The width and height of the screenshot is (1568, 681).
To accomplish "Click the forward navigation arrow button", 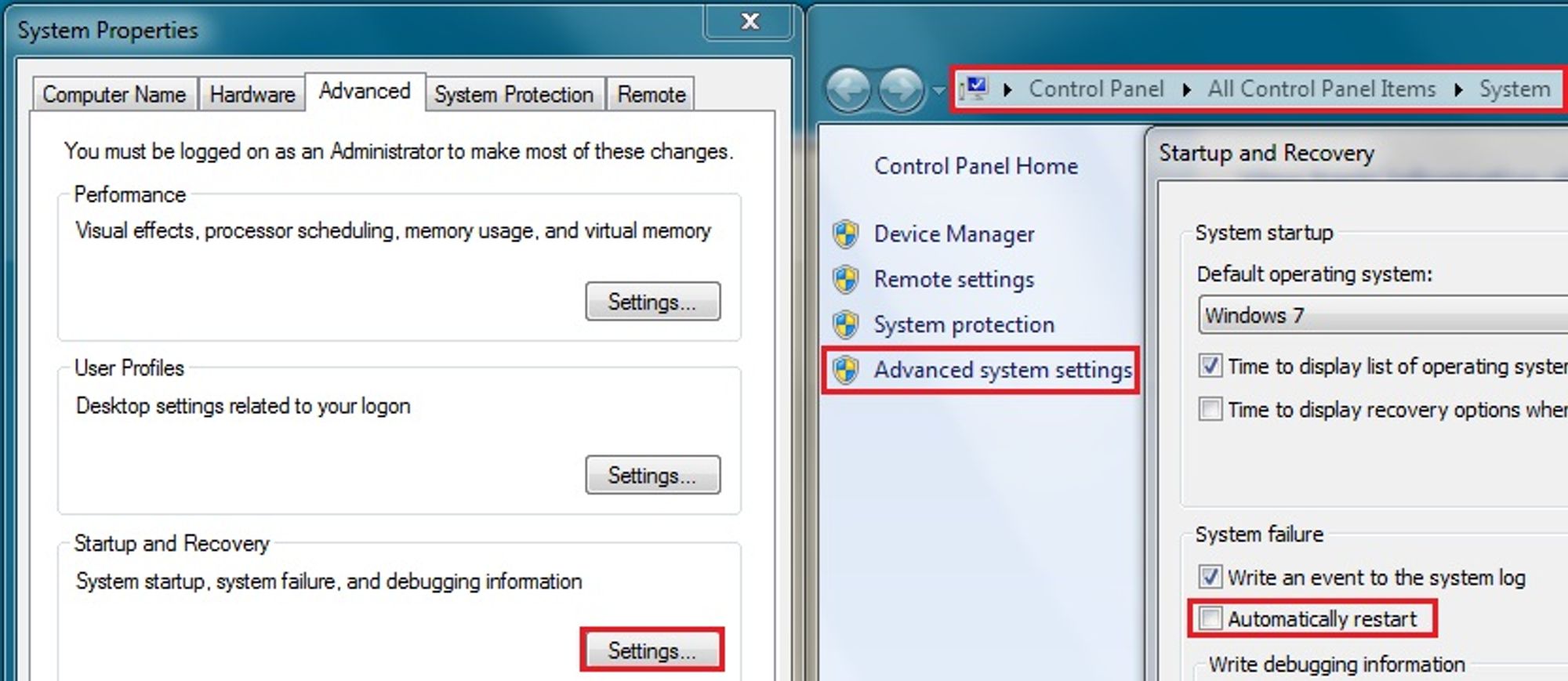I will 900,89.
